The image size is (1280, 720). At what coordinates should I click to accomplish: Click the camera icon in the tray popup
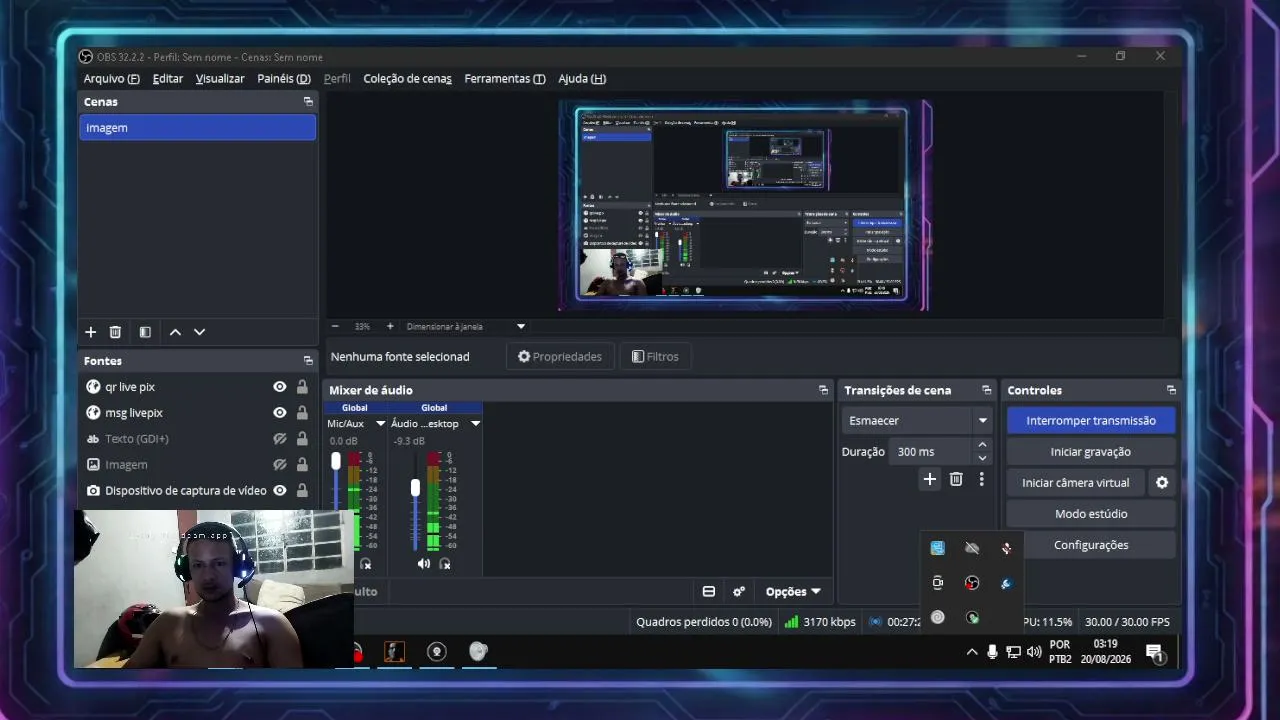pyautogui.click(x=937, y=583)
